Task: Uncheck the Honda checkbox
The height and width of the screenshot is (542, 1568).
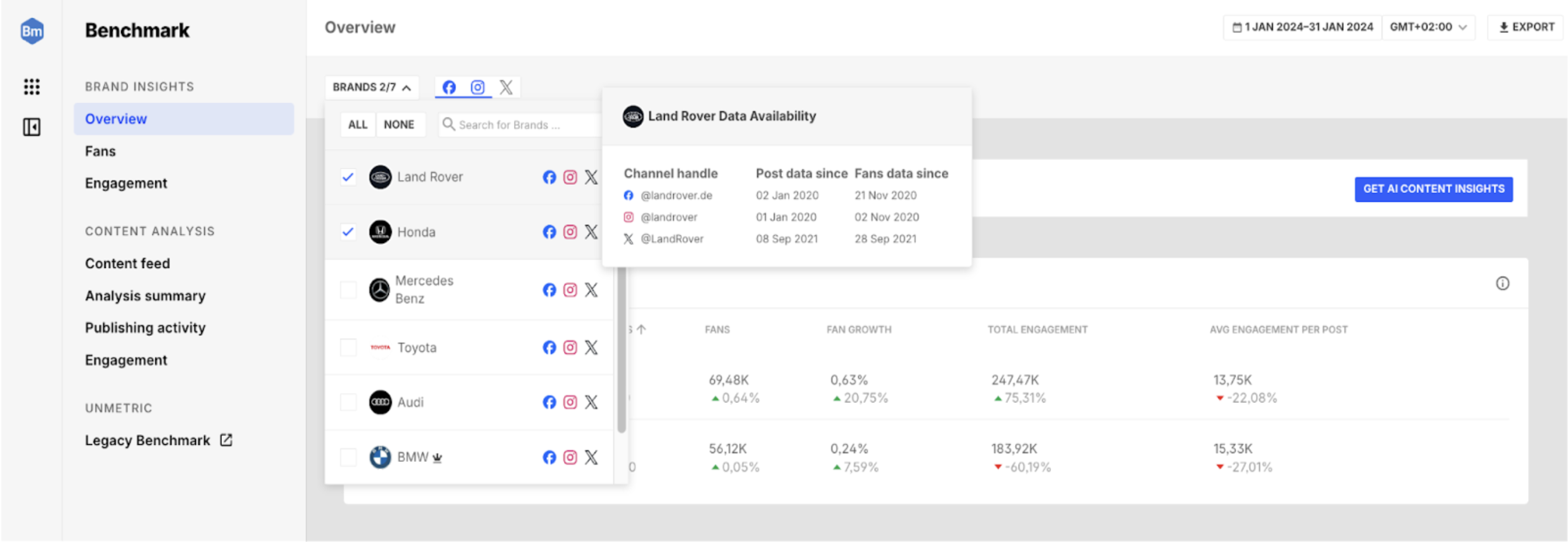Action: tap(348, 232)
